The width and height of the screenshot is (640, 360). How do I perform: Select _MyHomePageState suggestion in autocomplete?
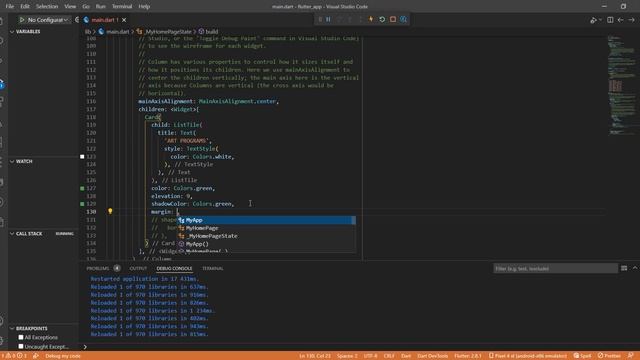click(266, 236)
